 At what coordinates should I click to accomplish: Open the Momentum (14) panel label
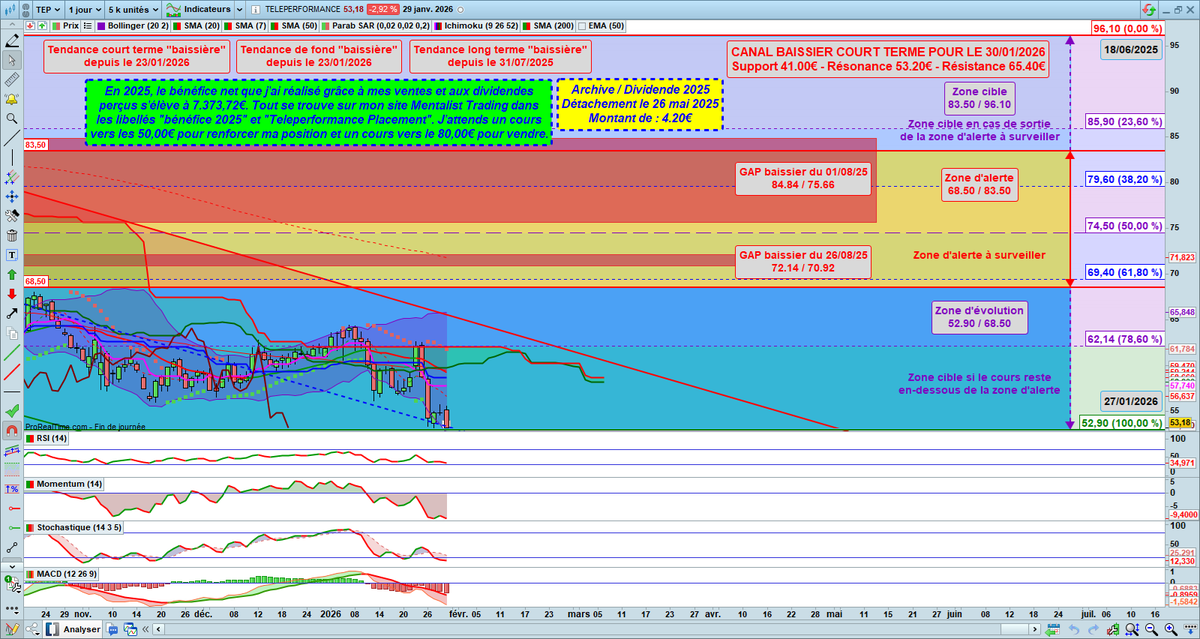62,484
